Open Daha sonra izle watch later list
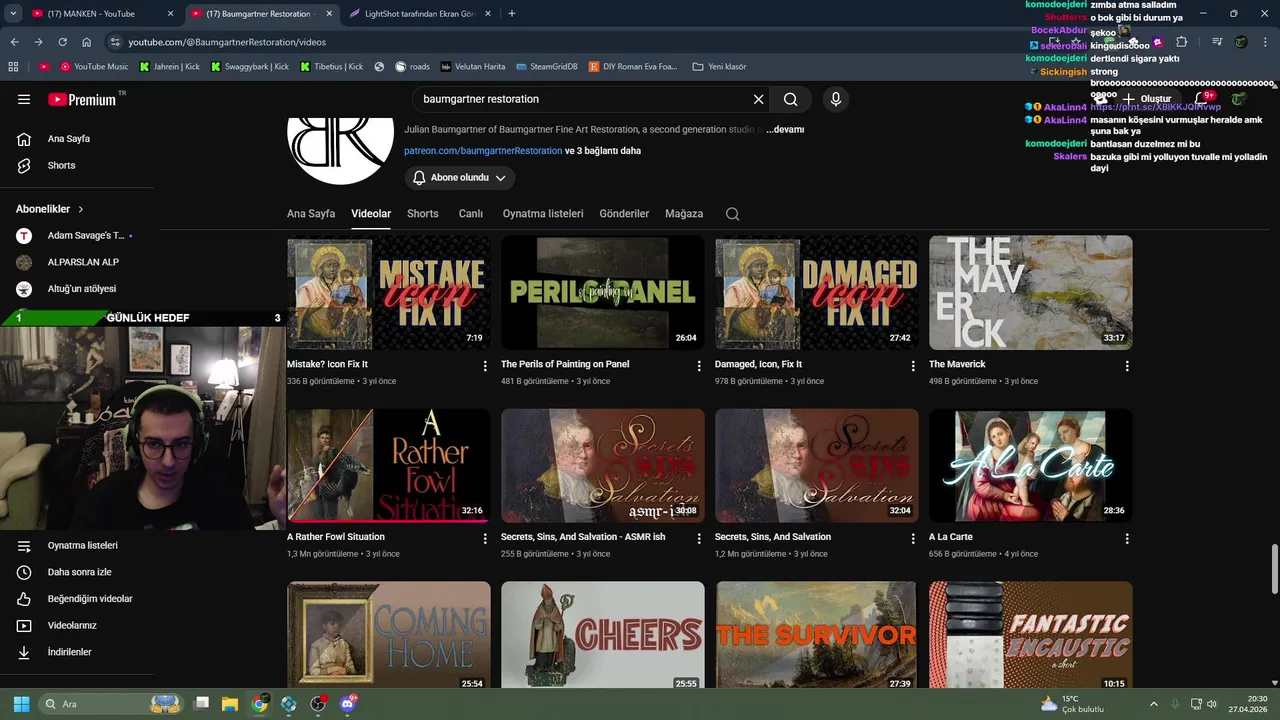This screenshot has height=720, width=1280. [x=77, y=572]
